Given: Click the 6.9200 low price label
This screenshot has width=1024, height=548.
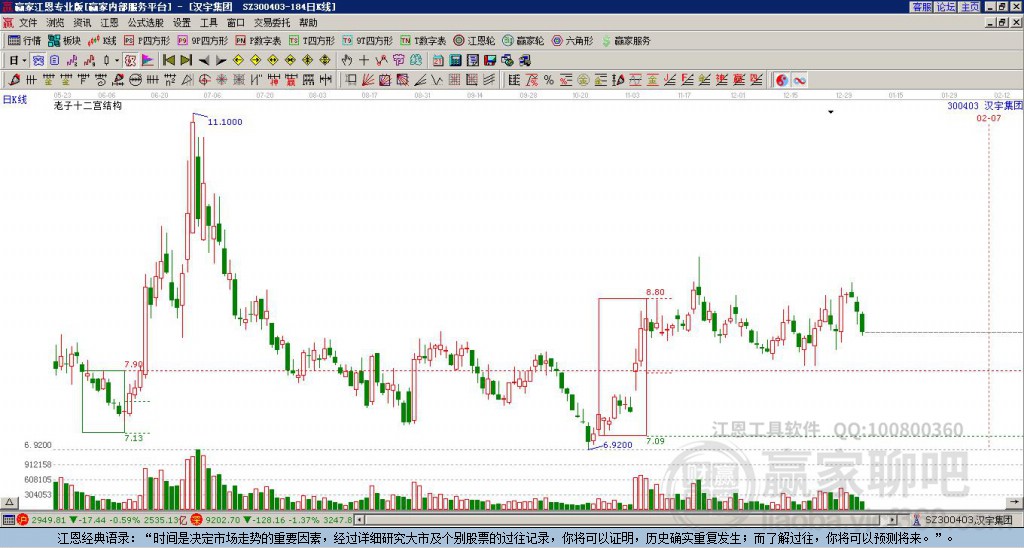Looking at the screenshot, I should click(617, 445).
